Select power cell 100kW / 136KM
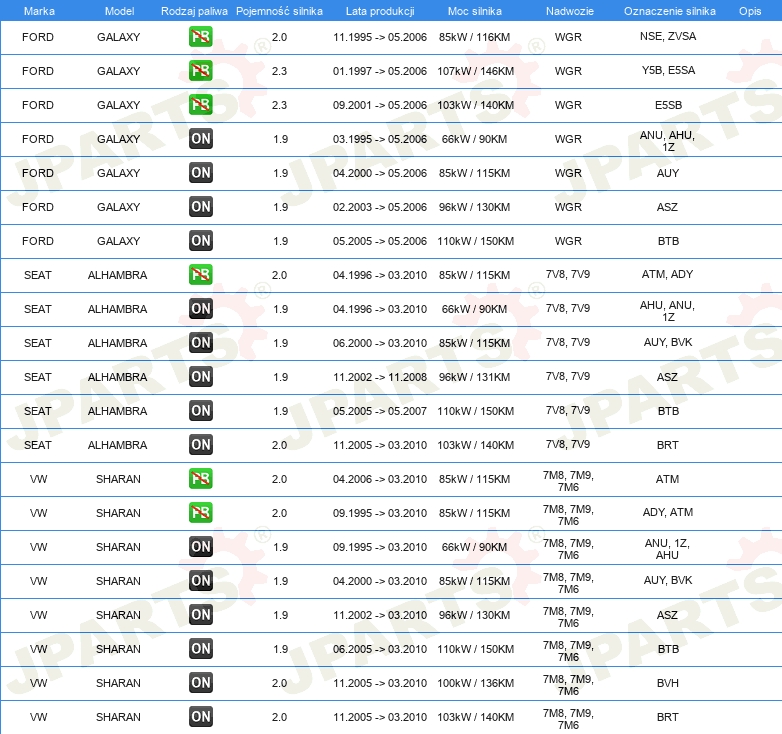 point(475,683)
